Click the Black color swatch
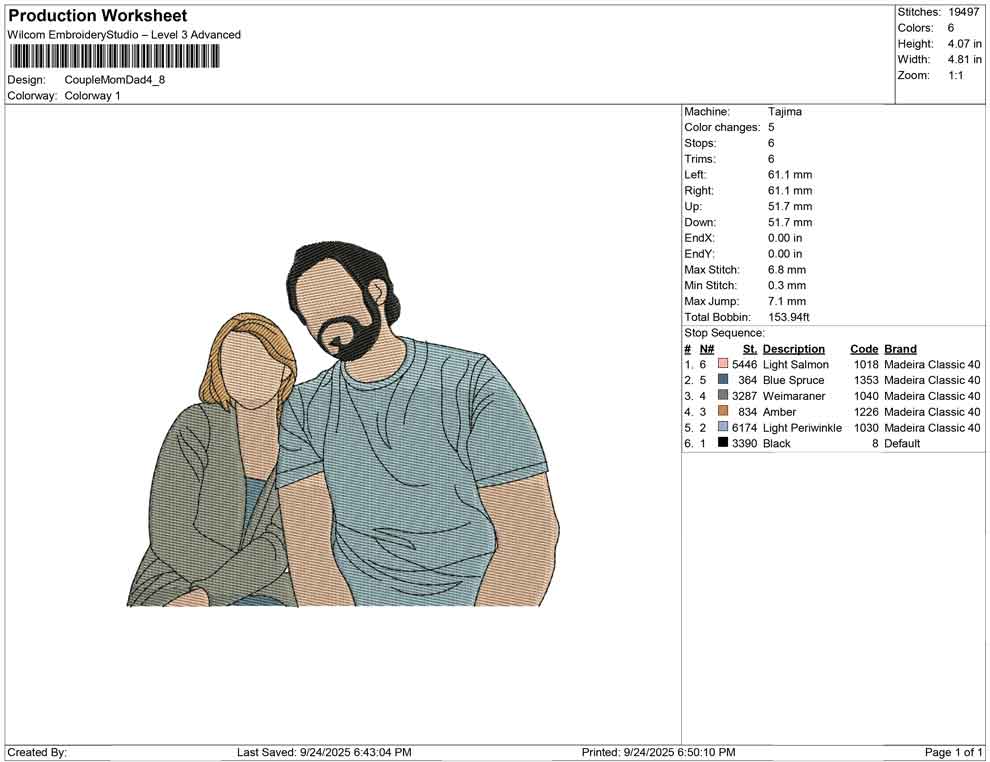Viewport: 990px width, 762px height. pyautogui.click(x=723, y=443)
